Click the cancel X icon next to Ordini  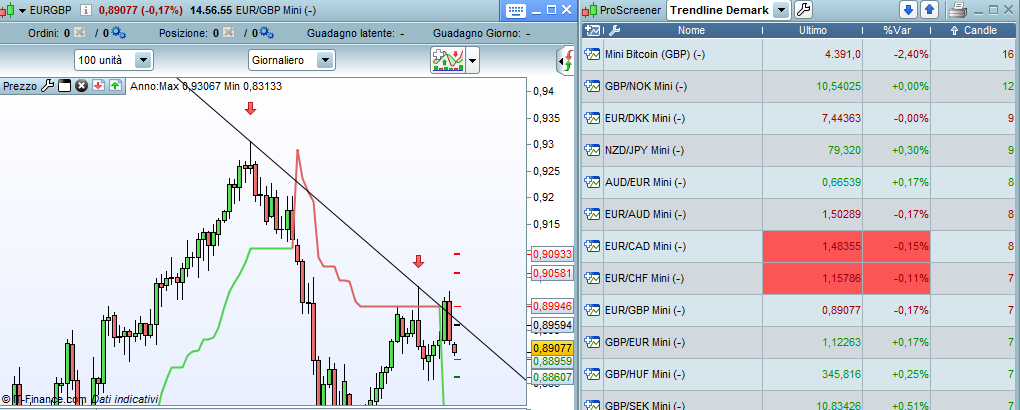pos(79,33)
